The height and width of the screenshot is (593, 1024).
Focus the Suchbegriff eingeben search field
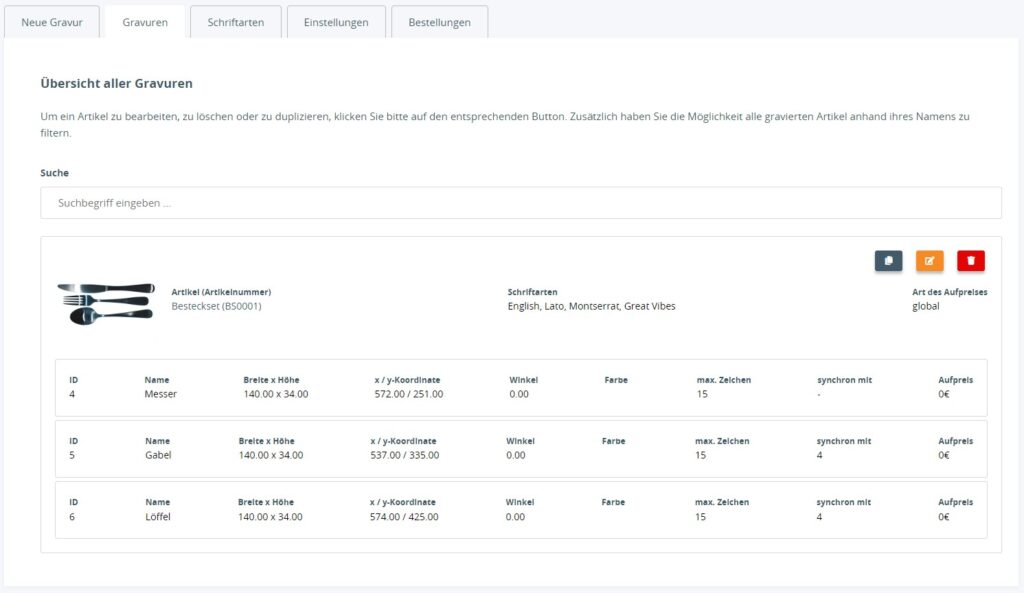point(520,203)
